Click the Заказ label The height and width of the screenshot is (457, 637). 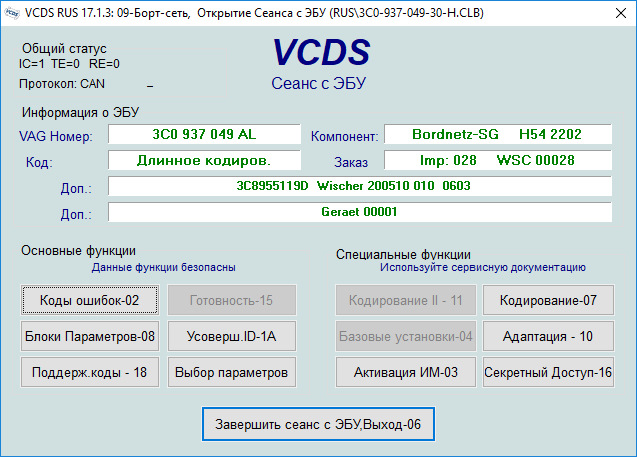click(351, 162)
